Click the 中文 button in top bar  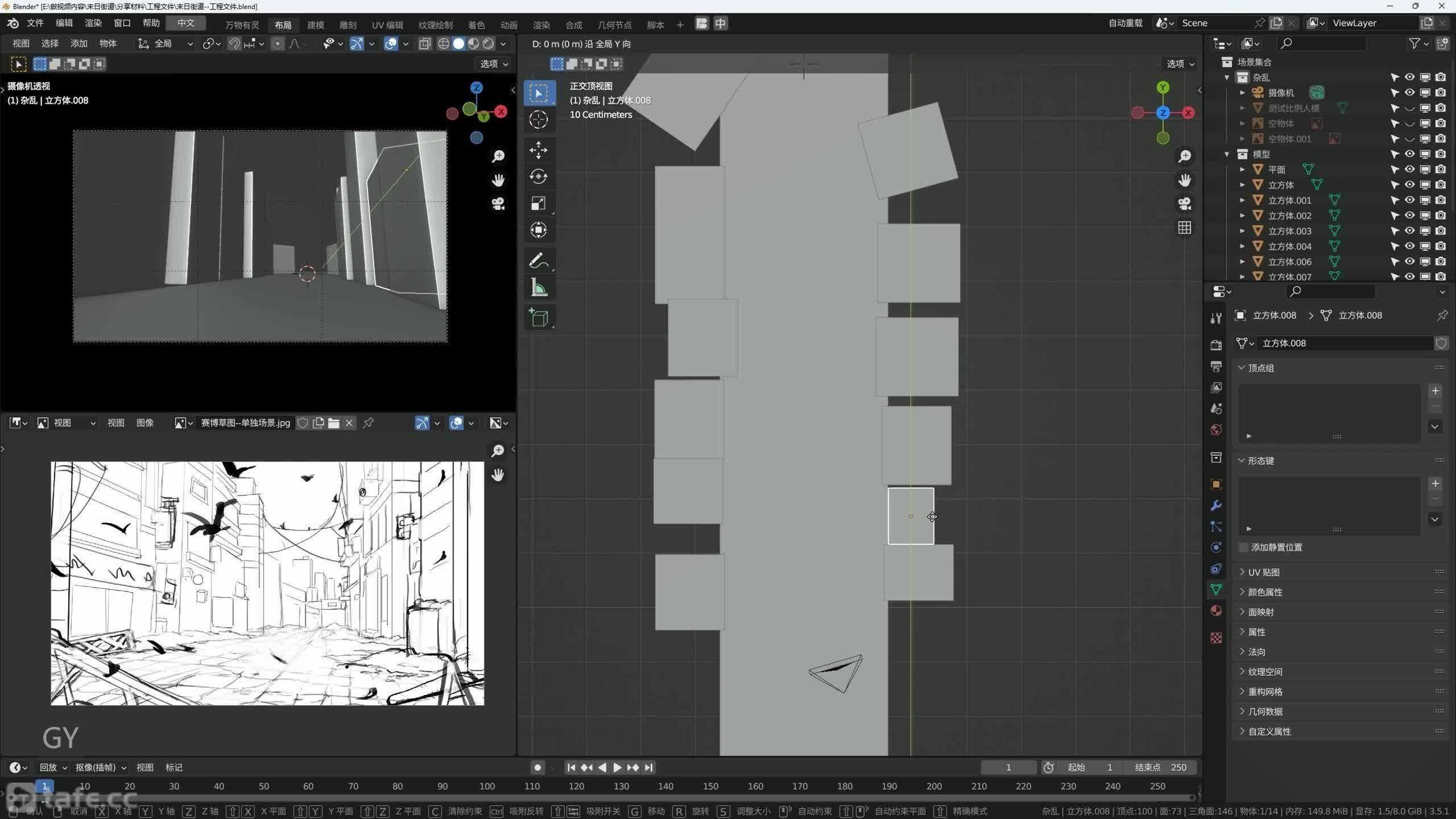(x=186, y=23)
